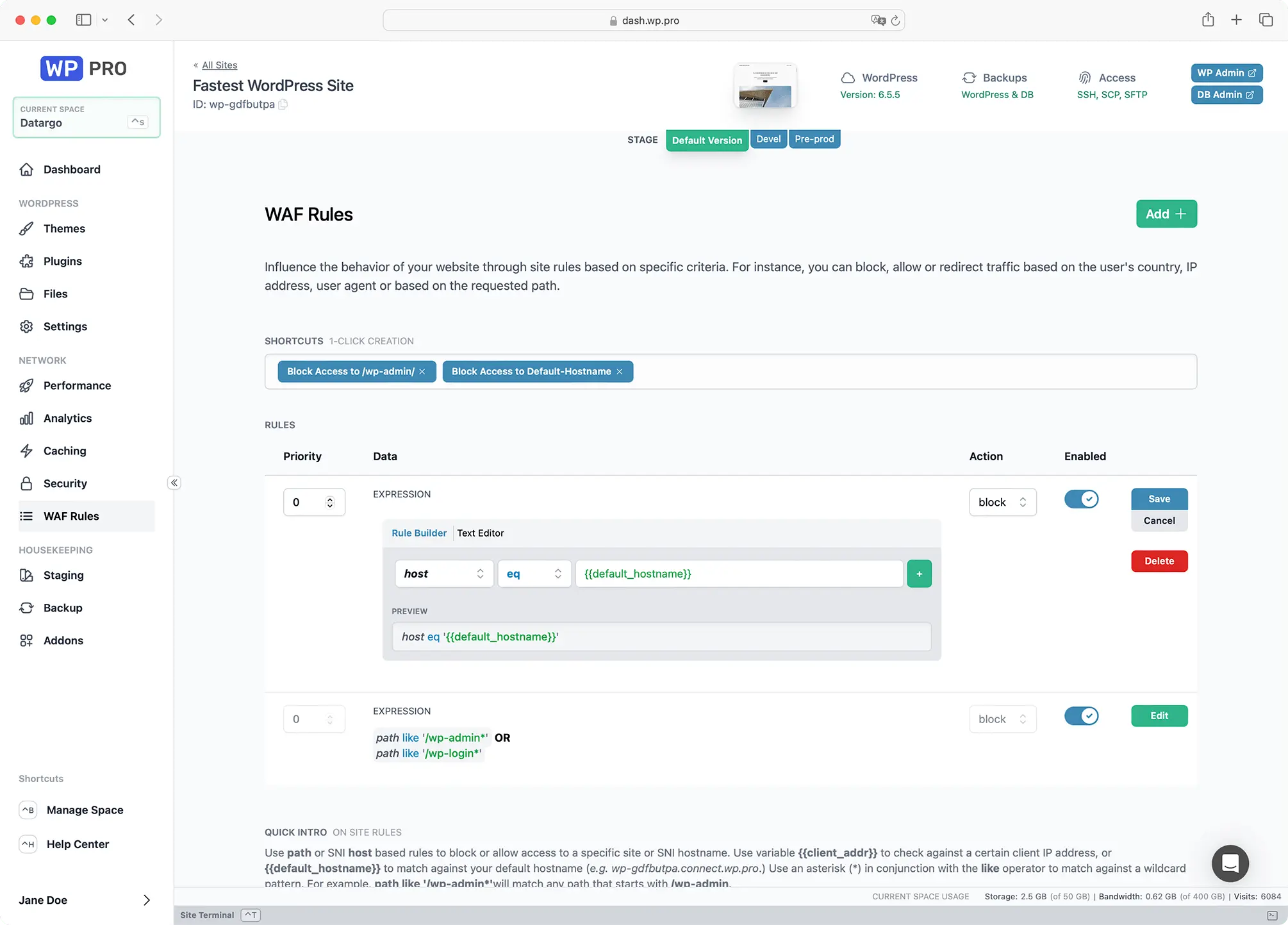Go back via All Sites link
The height and width of the screenshot is (925, 1288).
click(x=219, y=65)
